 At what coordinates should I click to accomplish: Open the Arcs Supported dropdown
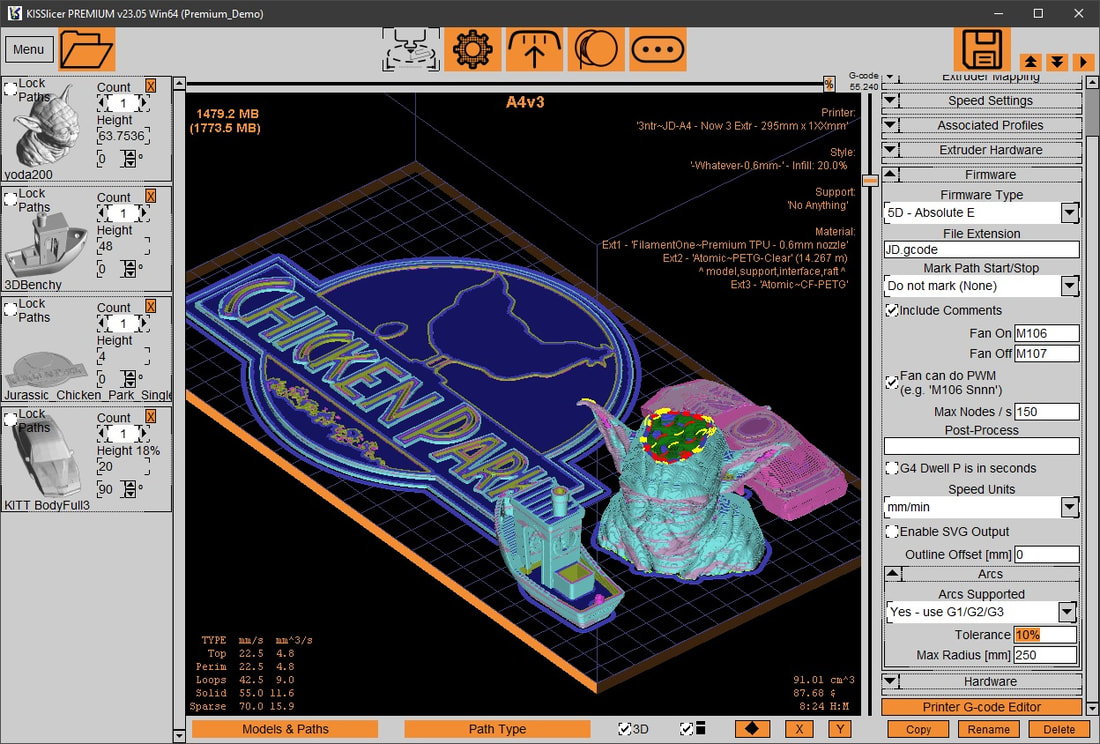pyautogui.click(x=1069, y=611)
